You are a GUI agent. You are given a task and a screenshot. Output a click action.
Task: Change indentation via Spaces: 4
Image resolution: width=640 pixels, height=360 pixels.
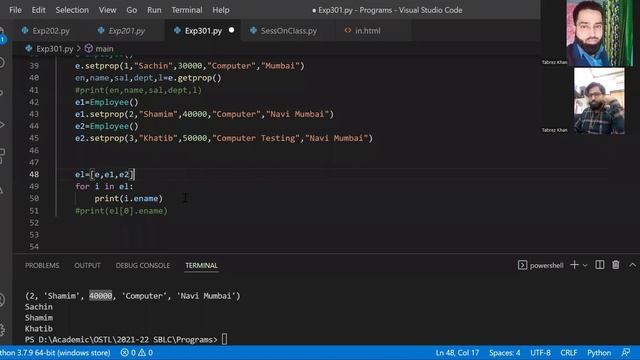pos(504,353)
